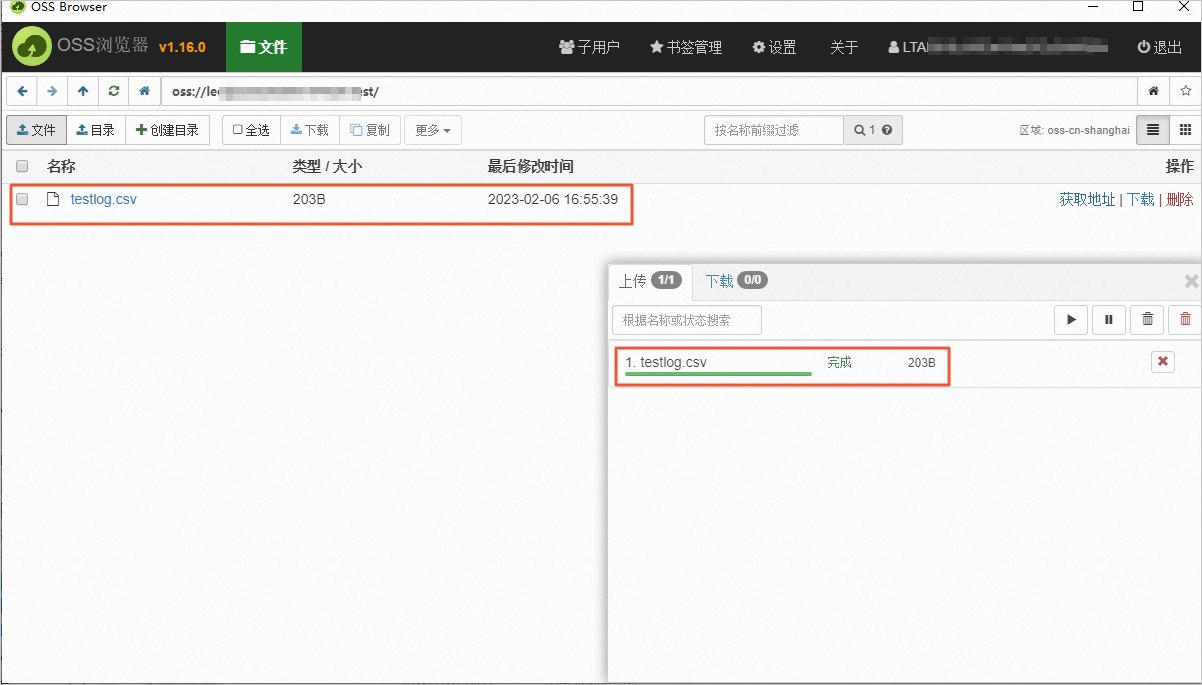Click the 最后修改时间 column header

(x=531, y=166)
